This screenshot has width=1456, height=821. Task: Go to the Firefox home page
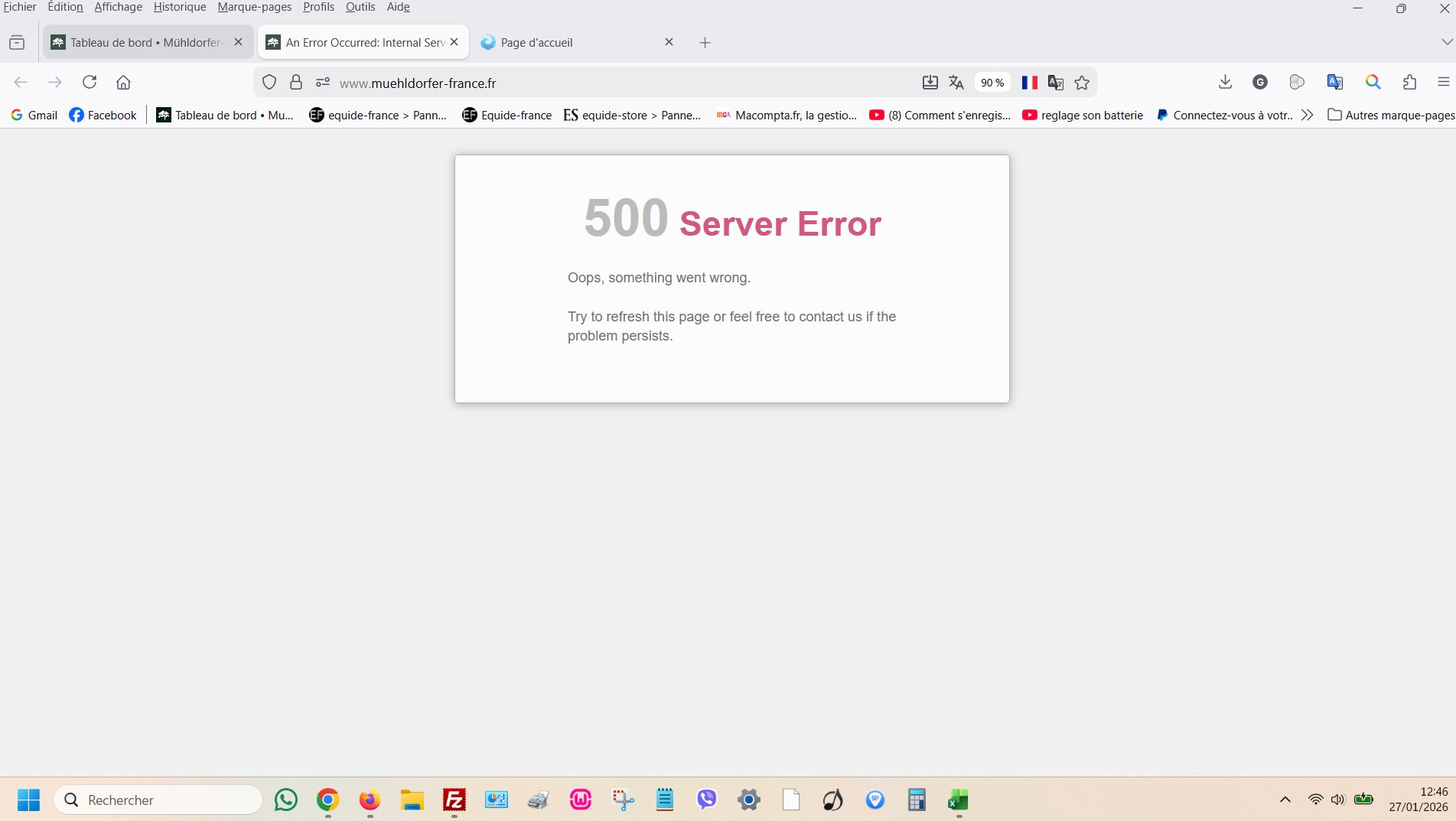point(123,83)
